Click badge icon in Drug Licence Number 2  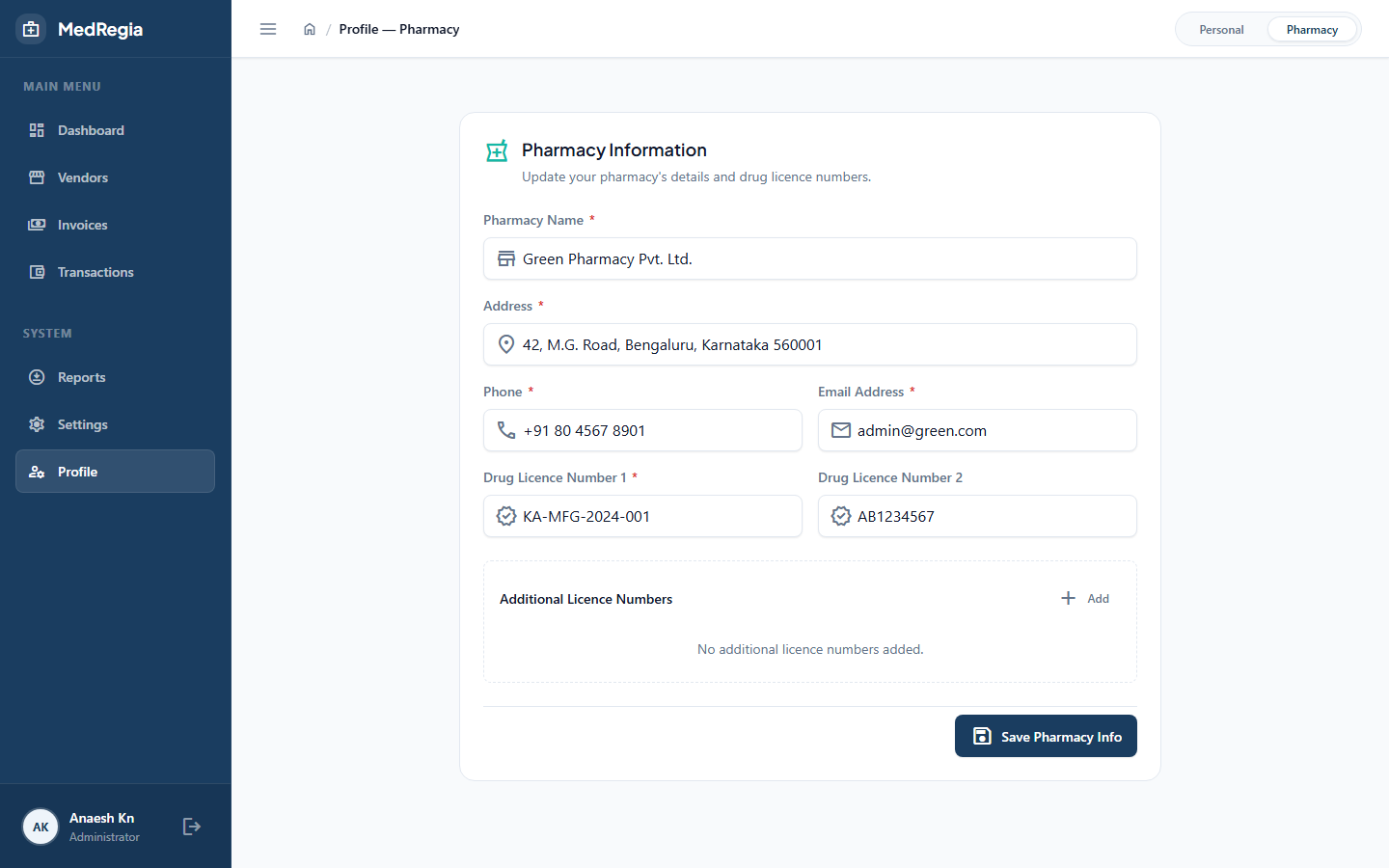pyautogui.click(x=841, y=516)
